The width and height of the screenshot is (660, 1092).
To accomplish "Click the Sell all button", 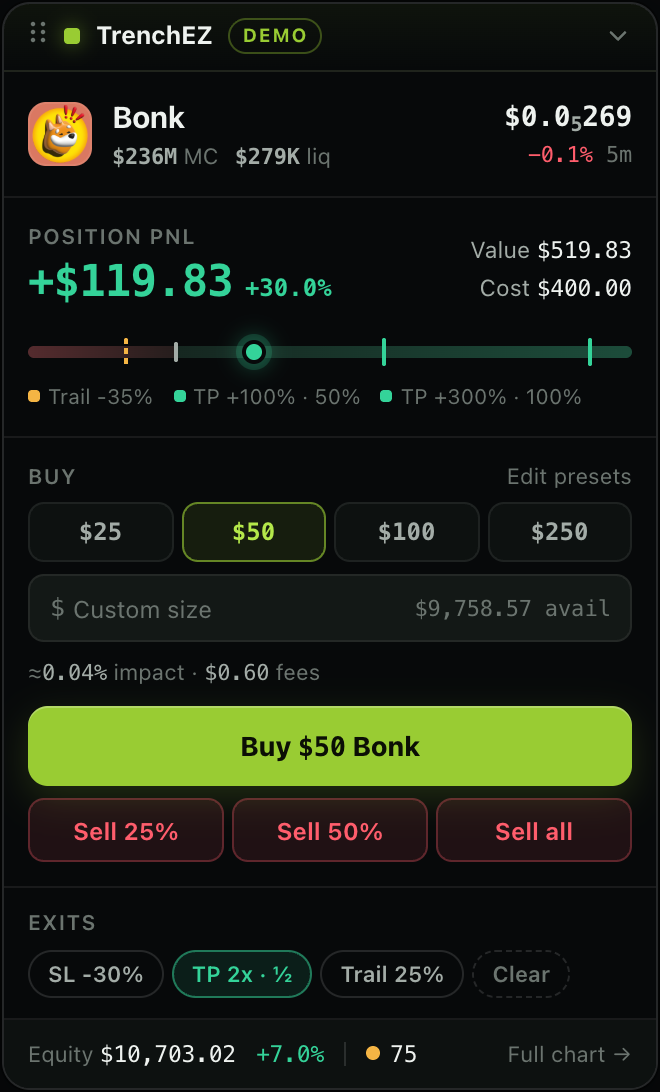I will pyautogui.click(x=534, y=830).
